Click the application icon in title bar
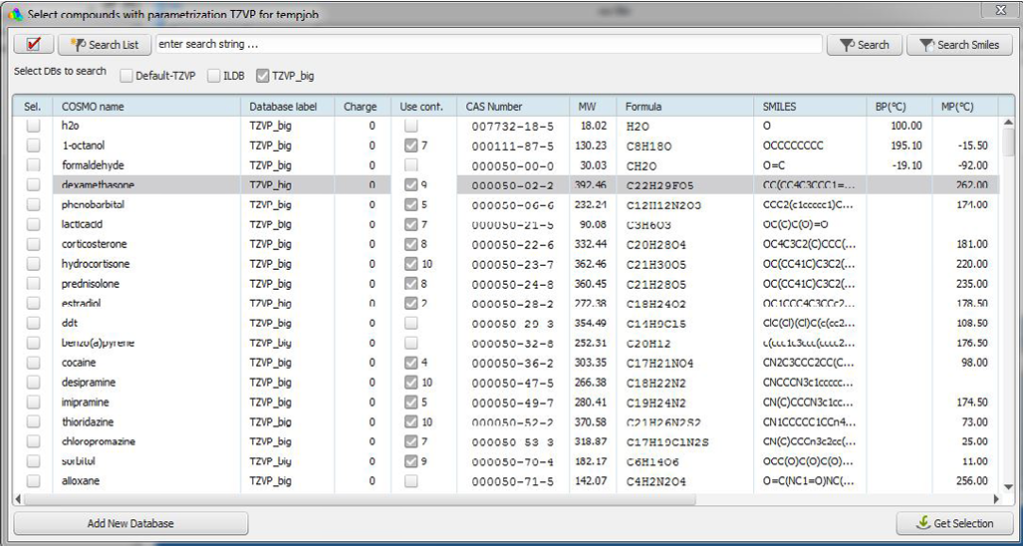Viewport: 1023px width, 546px height. pyautogui.click(x=13, y=12)
